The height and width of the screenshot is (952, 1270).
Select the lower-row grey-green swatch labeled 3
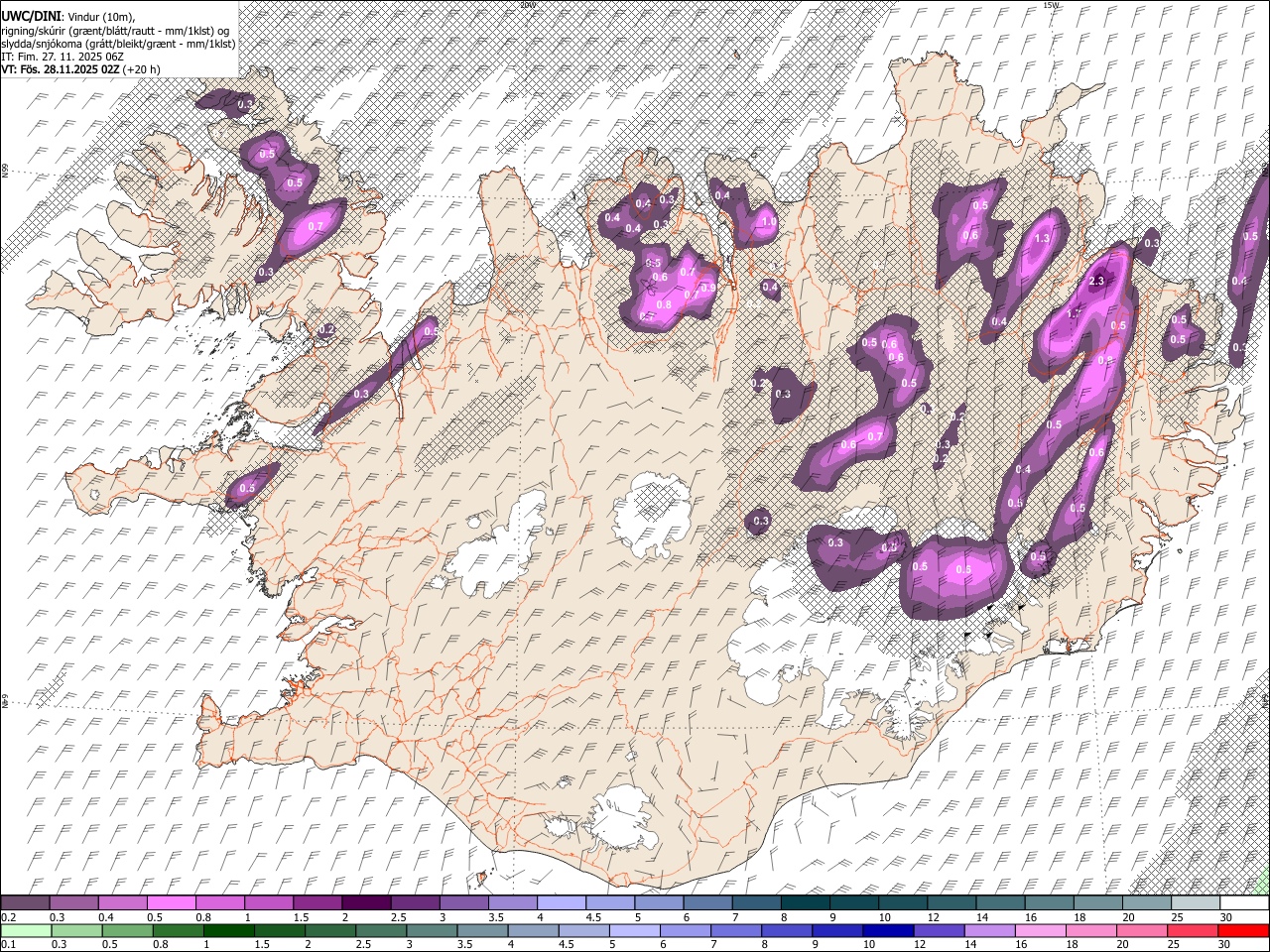click(x=431, y=930)
